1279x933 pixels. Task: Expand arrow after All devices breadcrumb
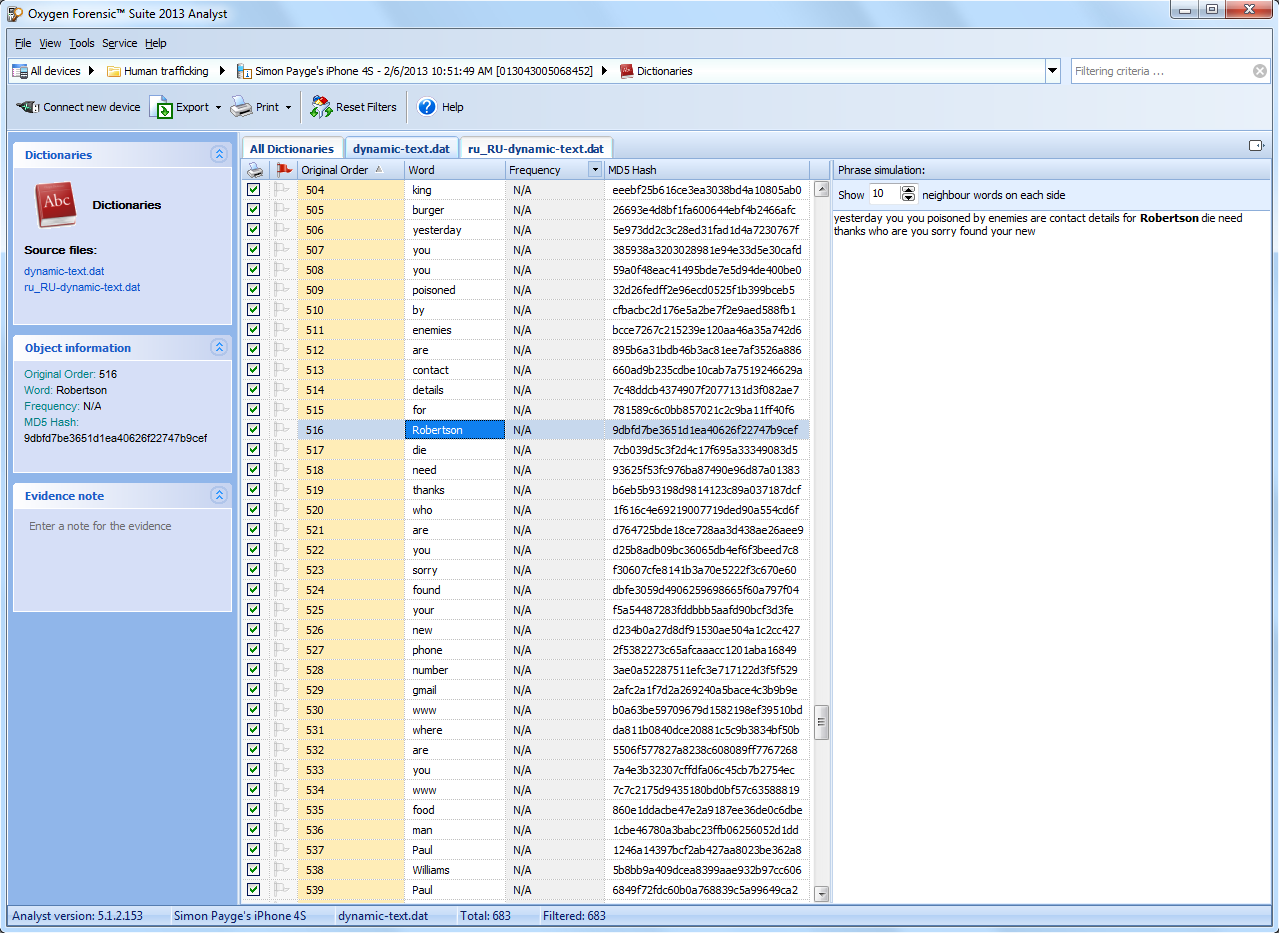click(x=92, y=71)
